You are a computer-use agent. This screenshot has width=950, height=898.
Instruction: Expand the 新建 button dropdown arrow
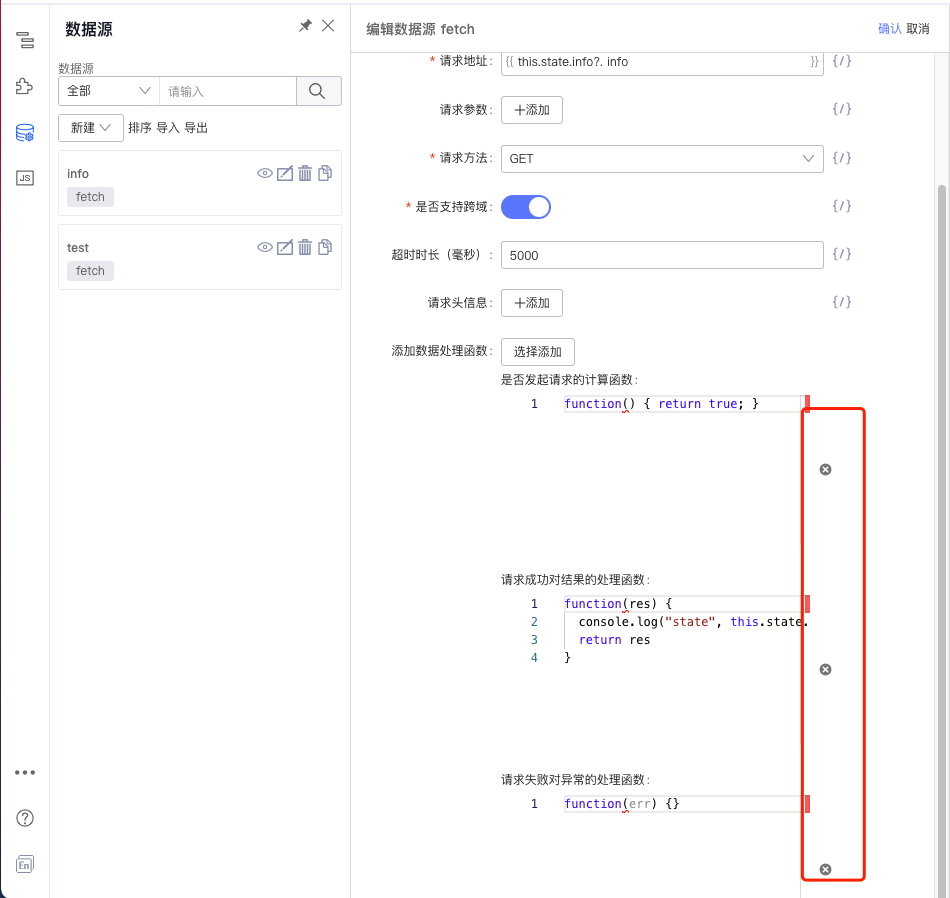(103, 130)
